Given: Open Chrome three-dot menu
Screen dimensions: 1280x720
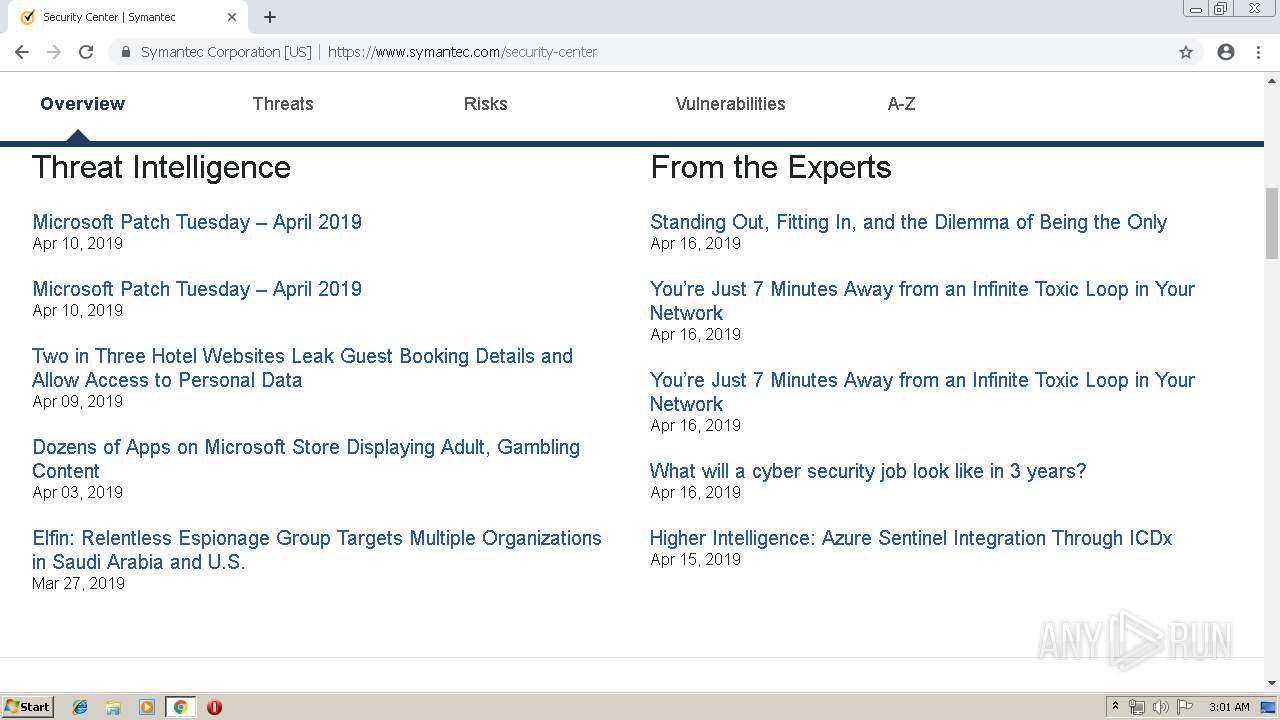Looking at the screenshot, I should click(x=1258, y=52).
